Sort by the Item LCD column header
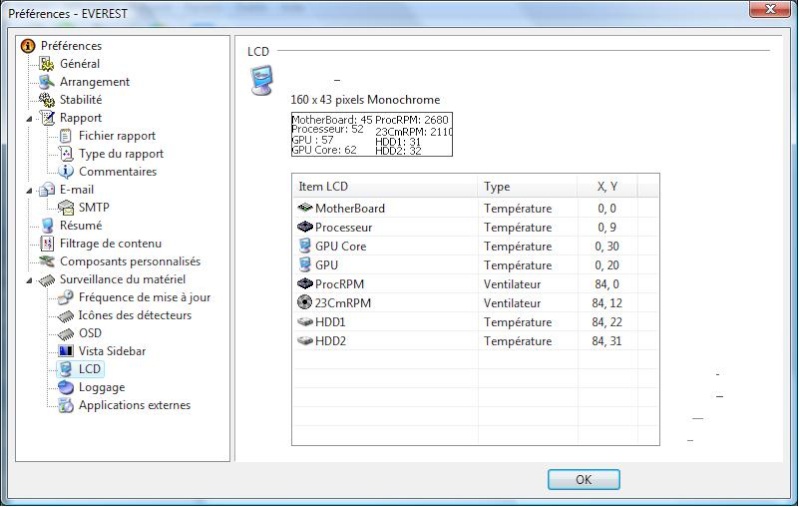This screenshot has height=507, width=800. click(385, 187)
